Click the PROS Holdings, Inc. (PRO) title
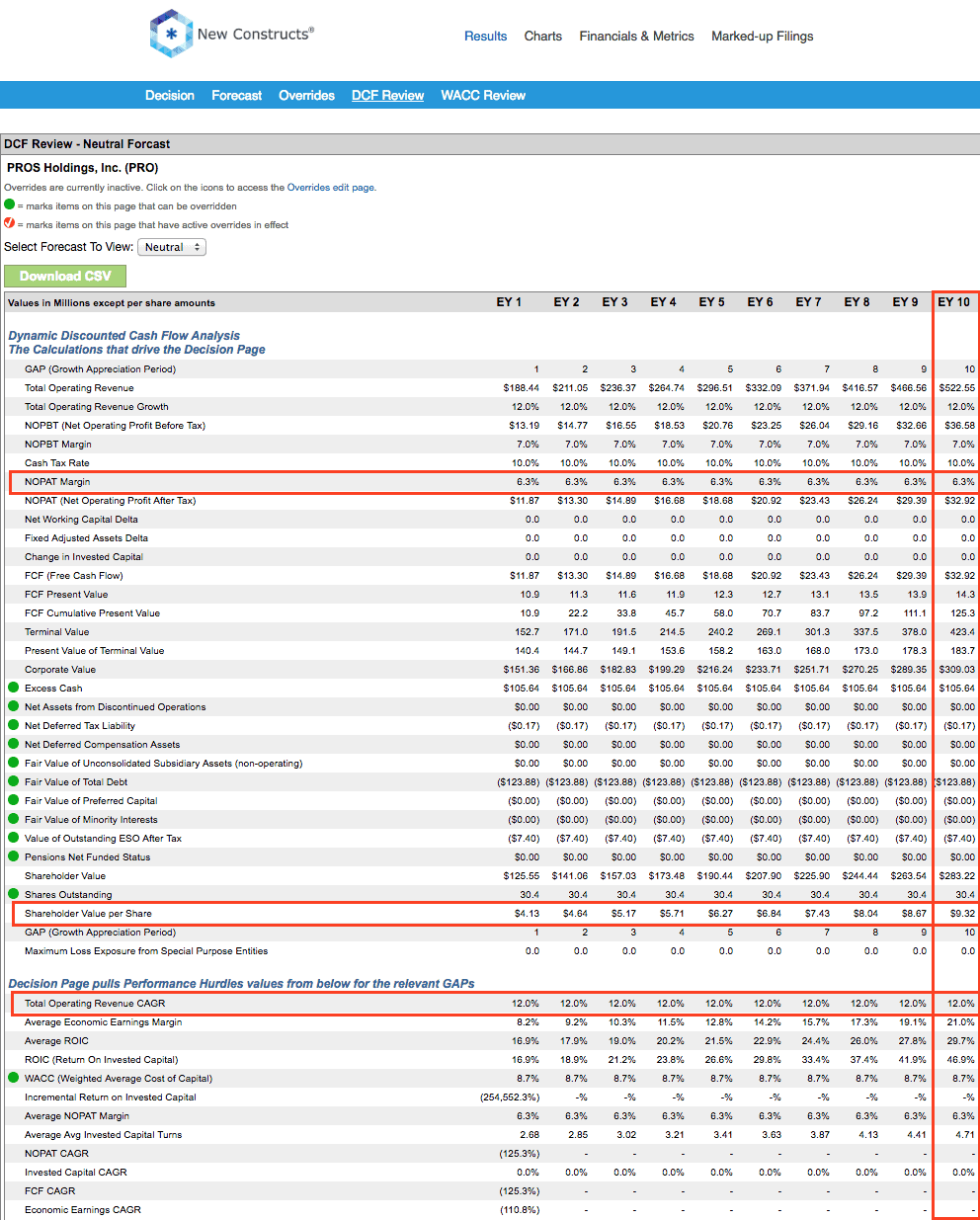The width and height of the screenshot is (980, 1220). [x=83, y=168]
